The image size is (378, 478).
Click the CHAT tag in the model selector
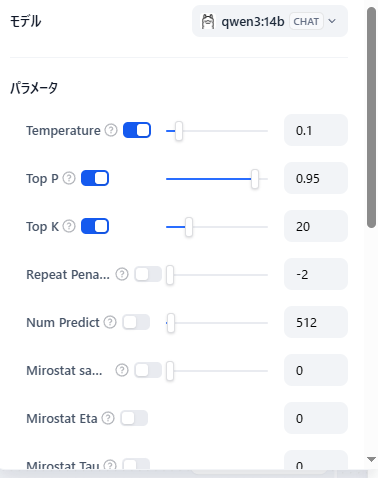pos(306,21)
